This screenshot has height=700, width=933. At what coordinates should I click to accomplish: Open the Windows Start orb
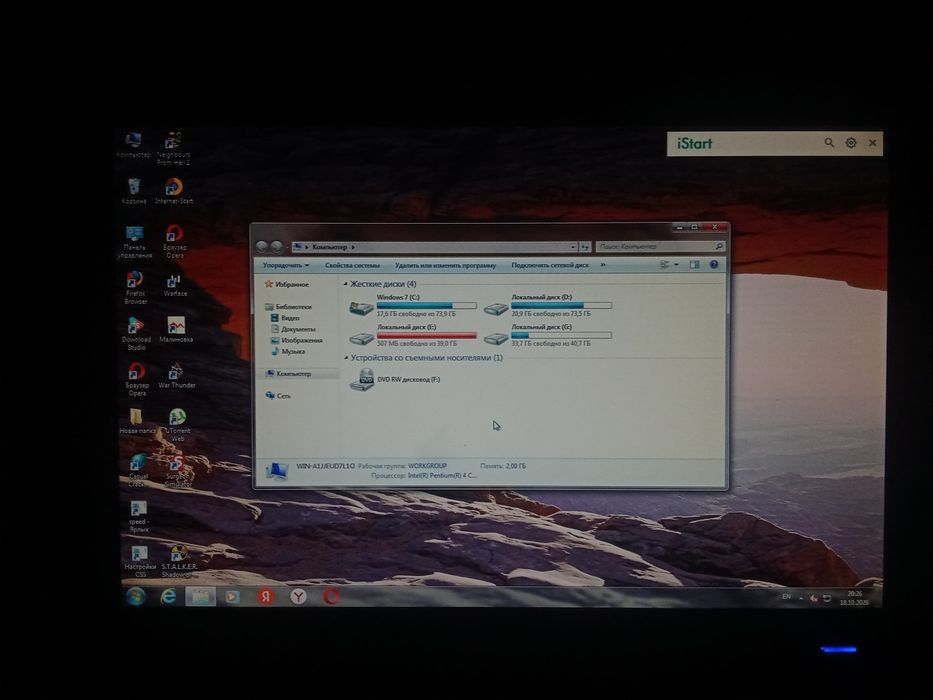[136, 596]
